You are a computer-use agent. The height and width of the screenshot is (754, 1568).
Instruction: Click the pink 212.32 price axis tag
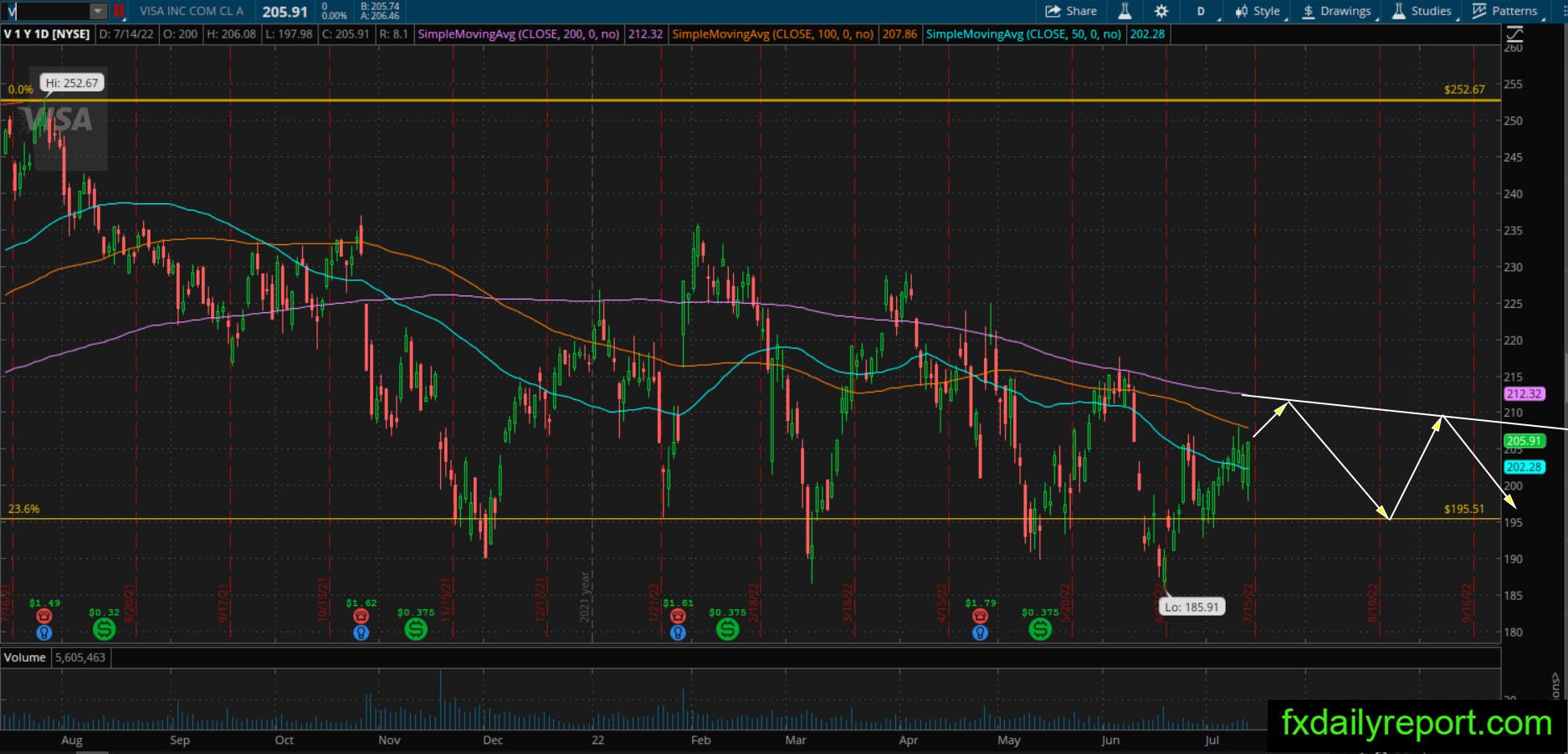coord(1524,393)
